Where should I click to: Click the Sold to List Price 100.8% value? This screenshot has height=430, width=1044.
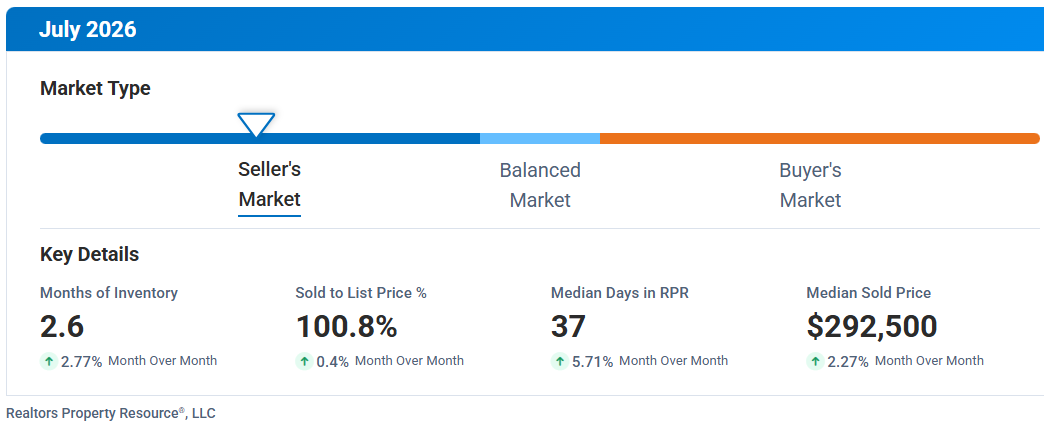[346, 326]
